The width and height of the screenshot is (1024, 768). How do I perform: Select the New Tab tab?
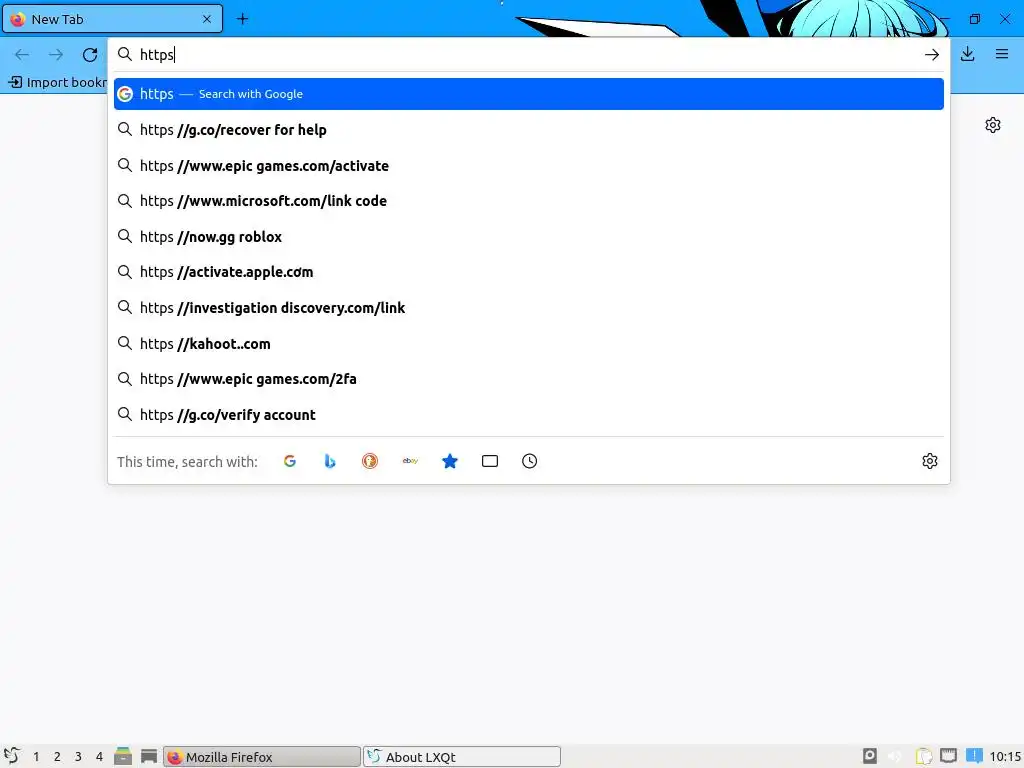pyautogui.click(x=112, y=19)
